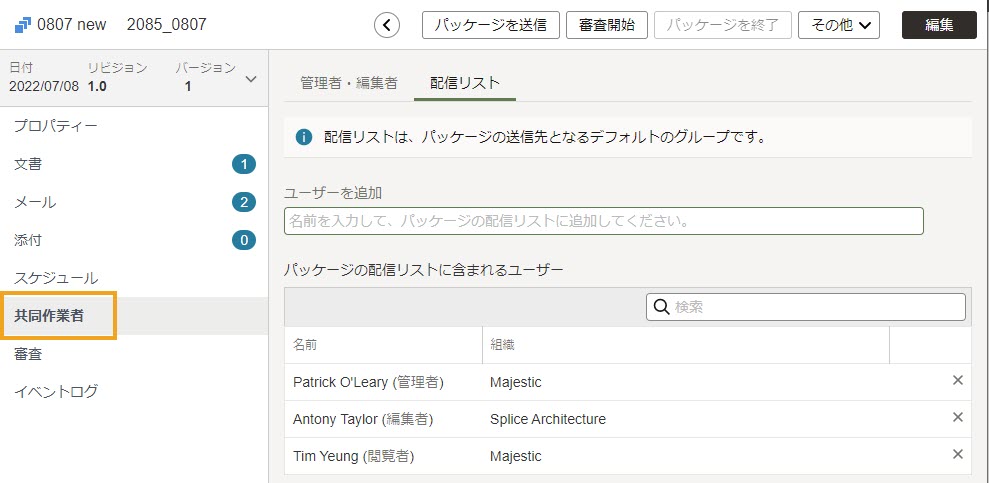This screenshot has height=483, width=989.
Task: Click the black 編集 button
Action: click(939, 25)
